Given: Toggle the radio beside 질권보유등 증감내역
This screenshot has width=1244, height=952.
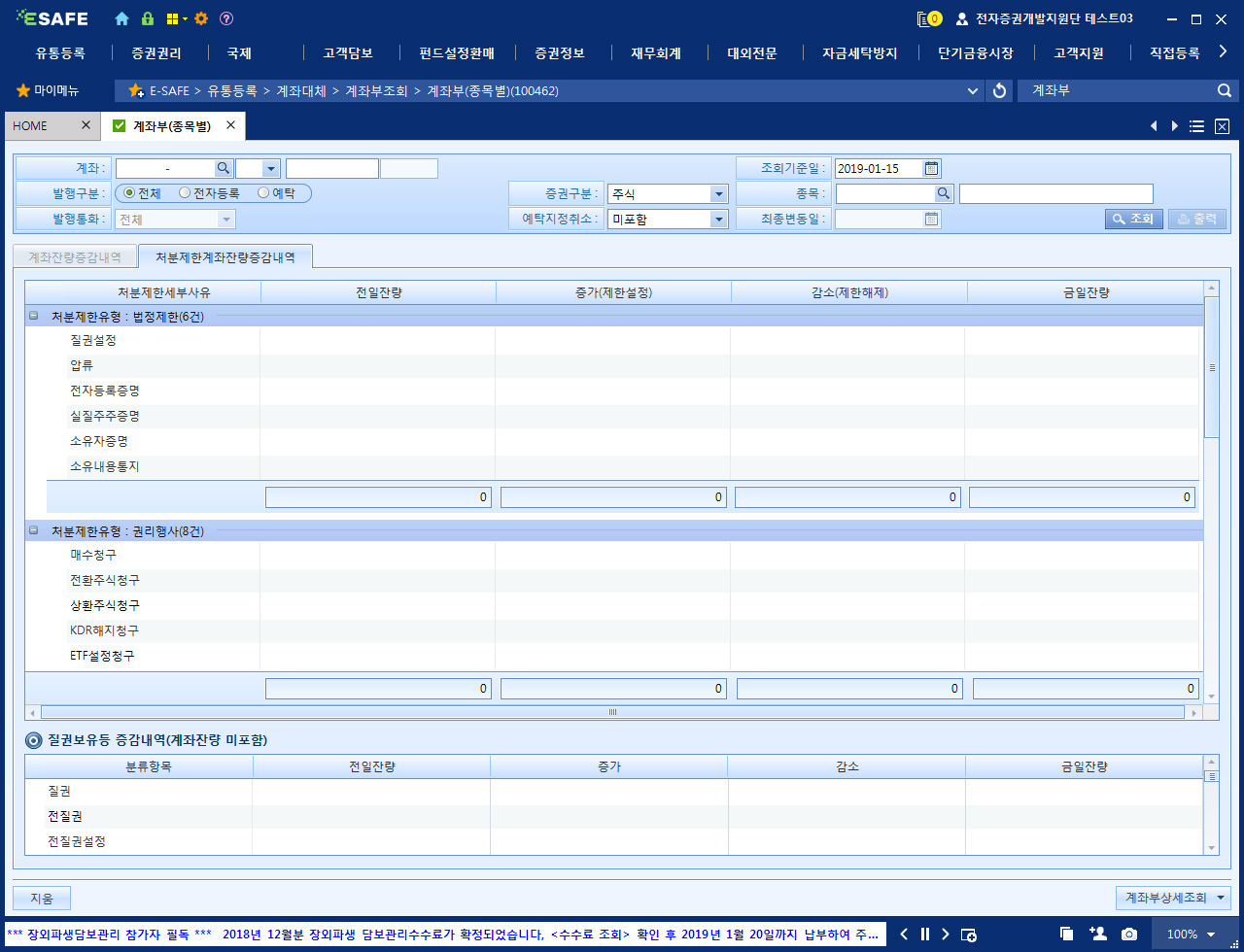Looking at the screenshot, I should [34, 740].
